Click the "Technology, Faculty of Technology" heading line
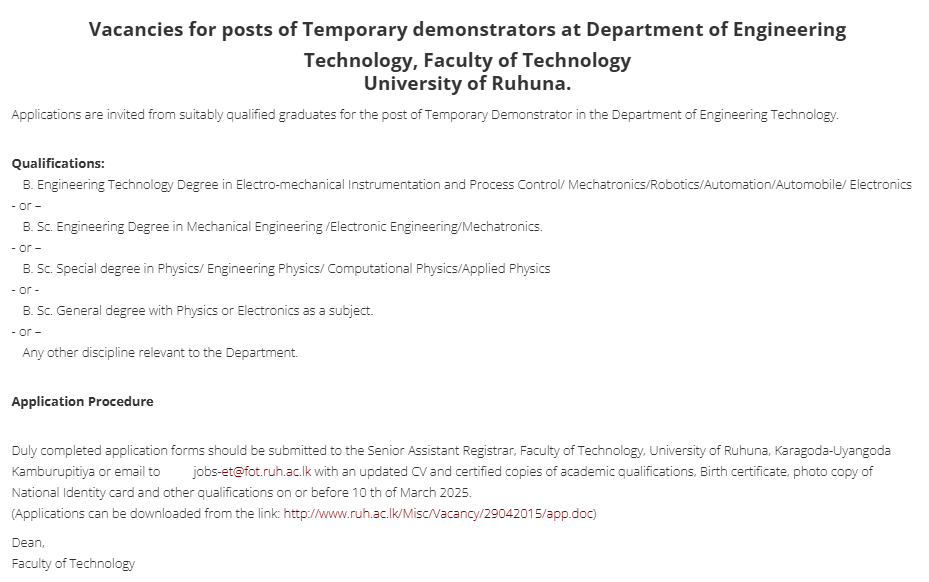Screen dimensions: 929x582 click(467, 60)
